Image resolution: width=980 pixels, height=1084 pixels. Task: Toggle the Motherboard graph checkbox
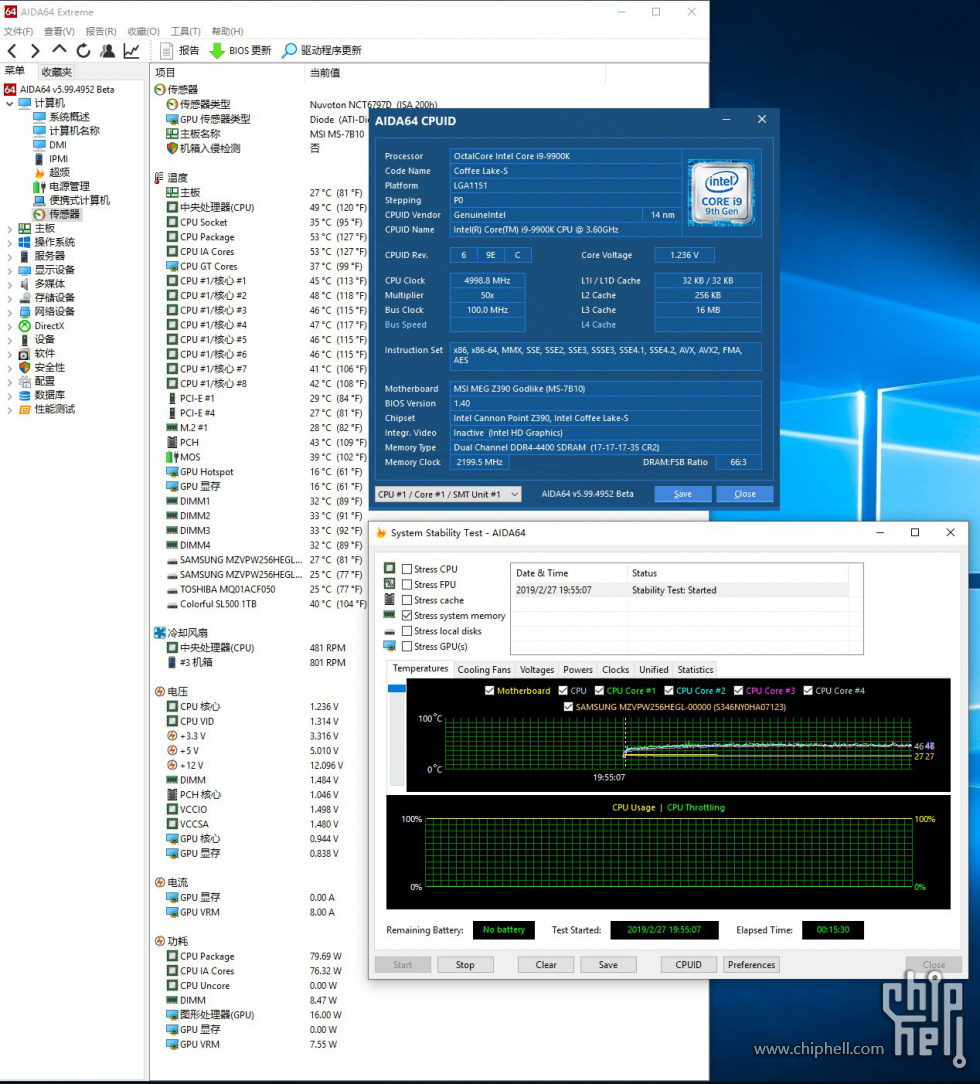coord(489,690)
